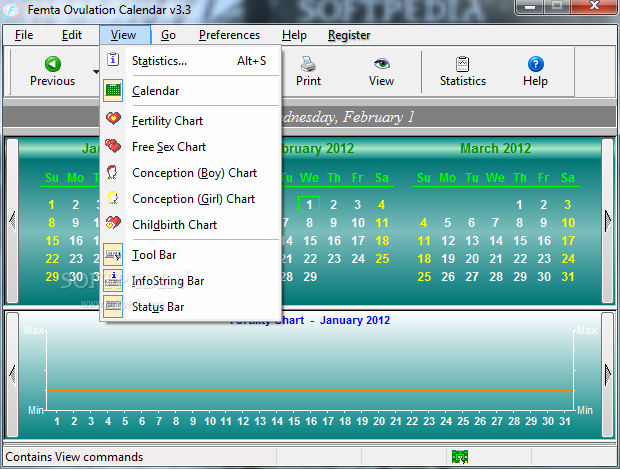Click the Conception (Girl) blonde head icon
The image size is (620, 469).
tap(113, 198)
